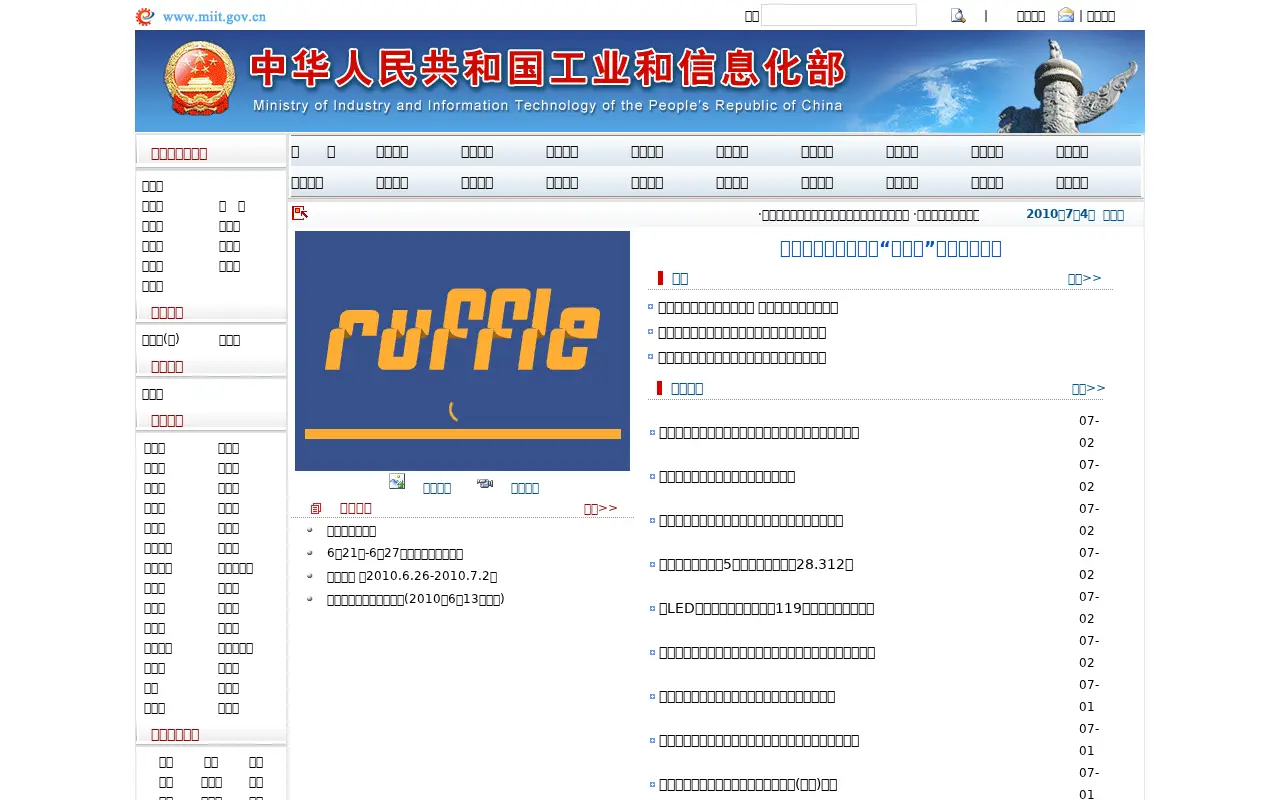Open the list item "2010.6.26-2010.7.2"
Image resolution: width=1280 pixels, height=800 pixels.
click(x=412, y=576)
